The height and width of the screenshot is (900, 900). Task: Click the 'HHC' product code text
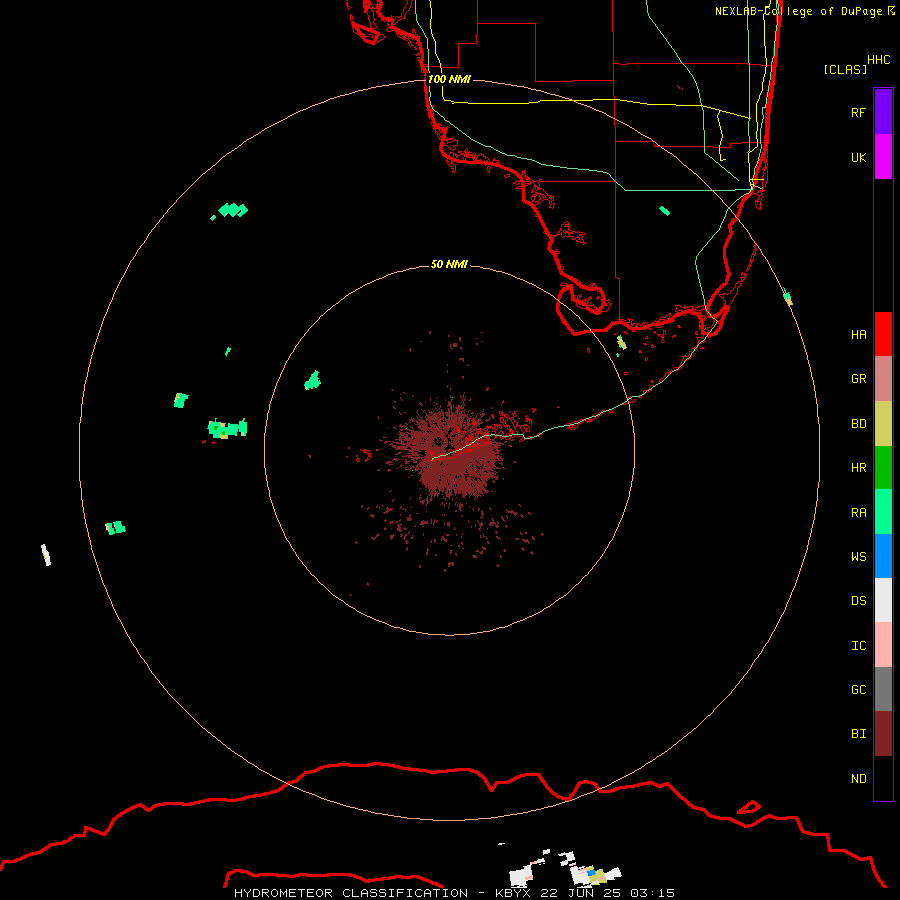point(879,60)
